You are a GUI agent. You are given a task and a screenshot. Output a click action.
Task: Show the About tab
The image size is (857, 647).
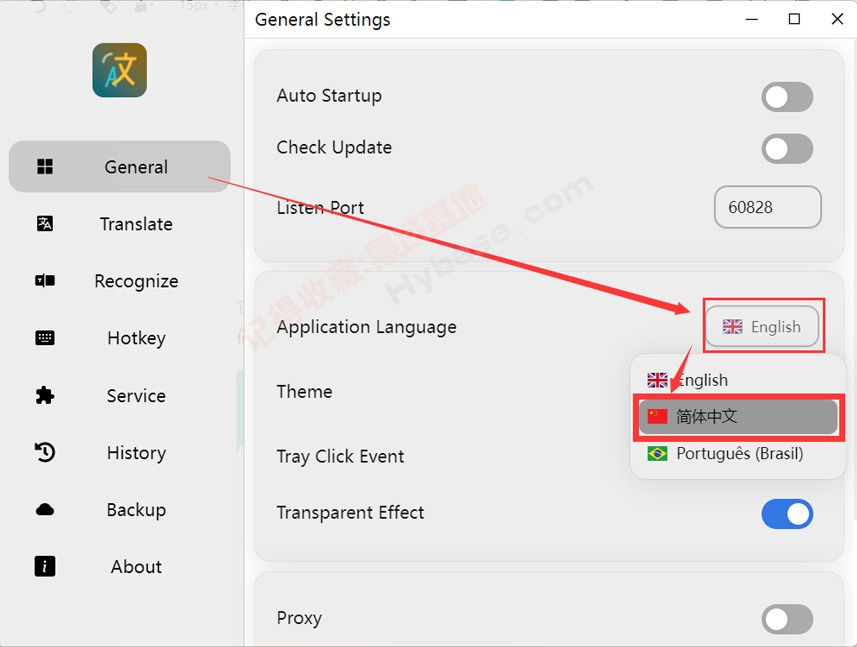120,567
